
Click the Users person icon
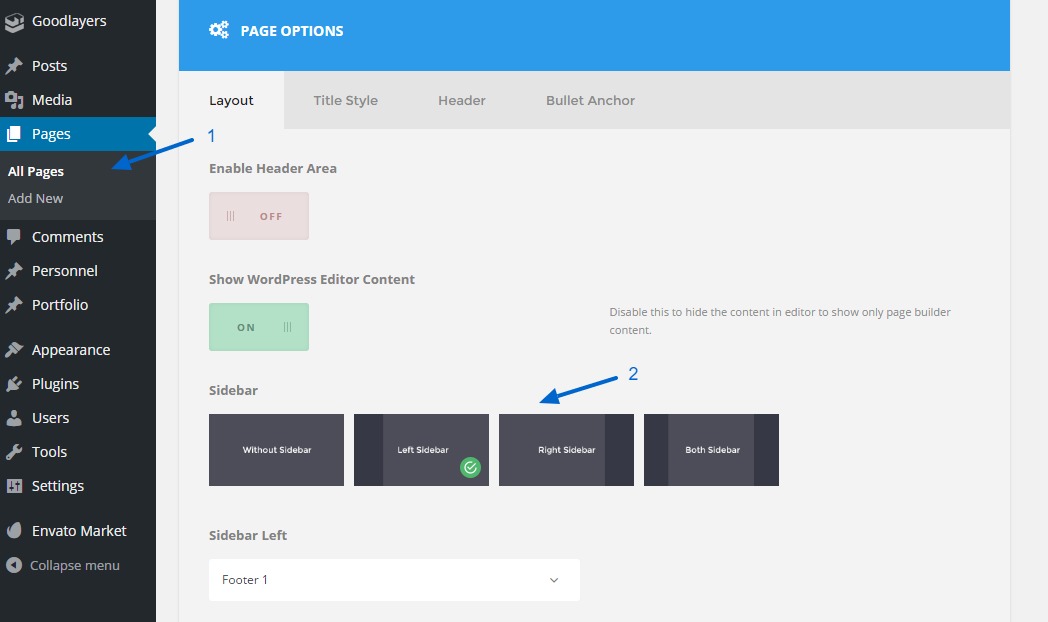[x=14, y=418]
